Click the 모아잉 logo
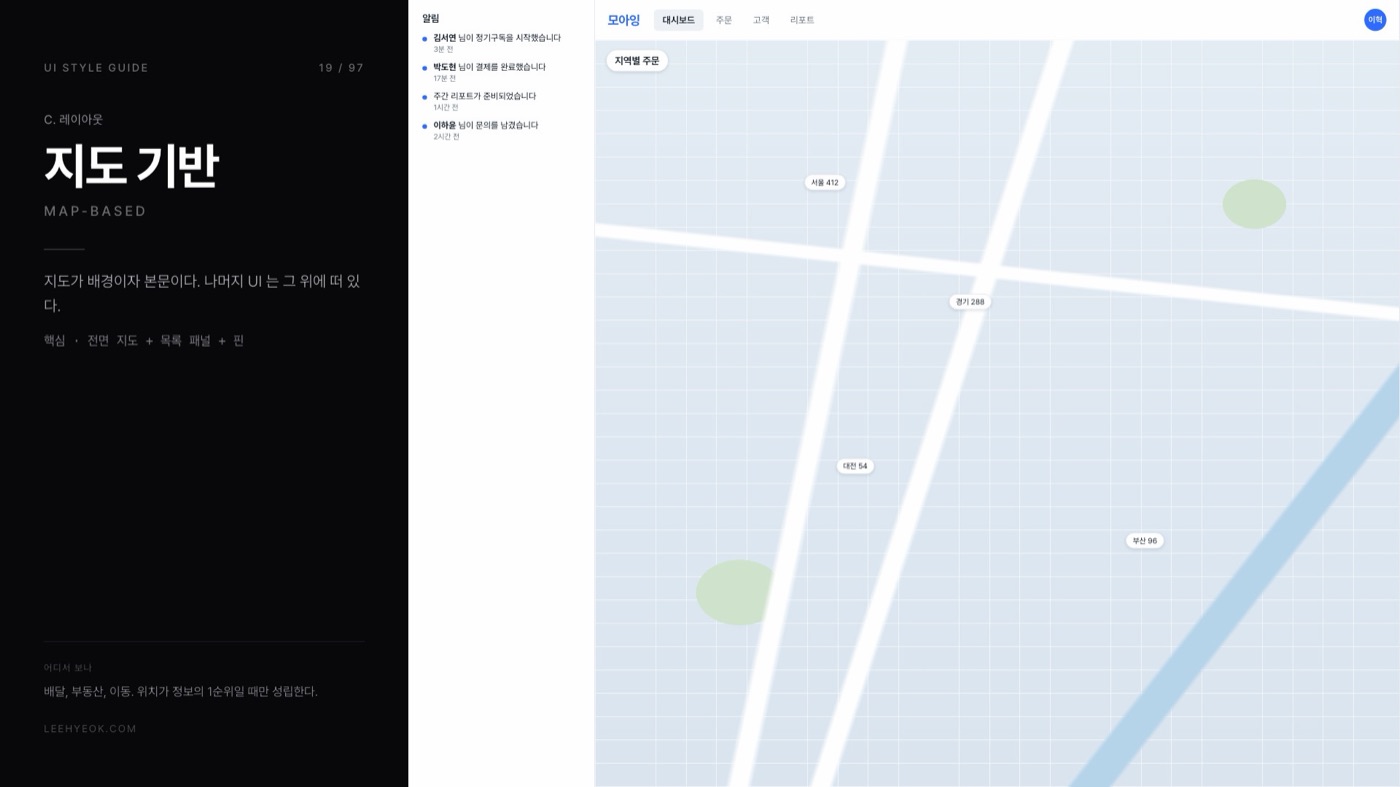This screenshot has width=1400, height=787. pos(623,20)
